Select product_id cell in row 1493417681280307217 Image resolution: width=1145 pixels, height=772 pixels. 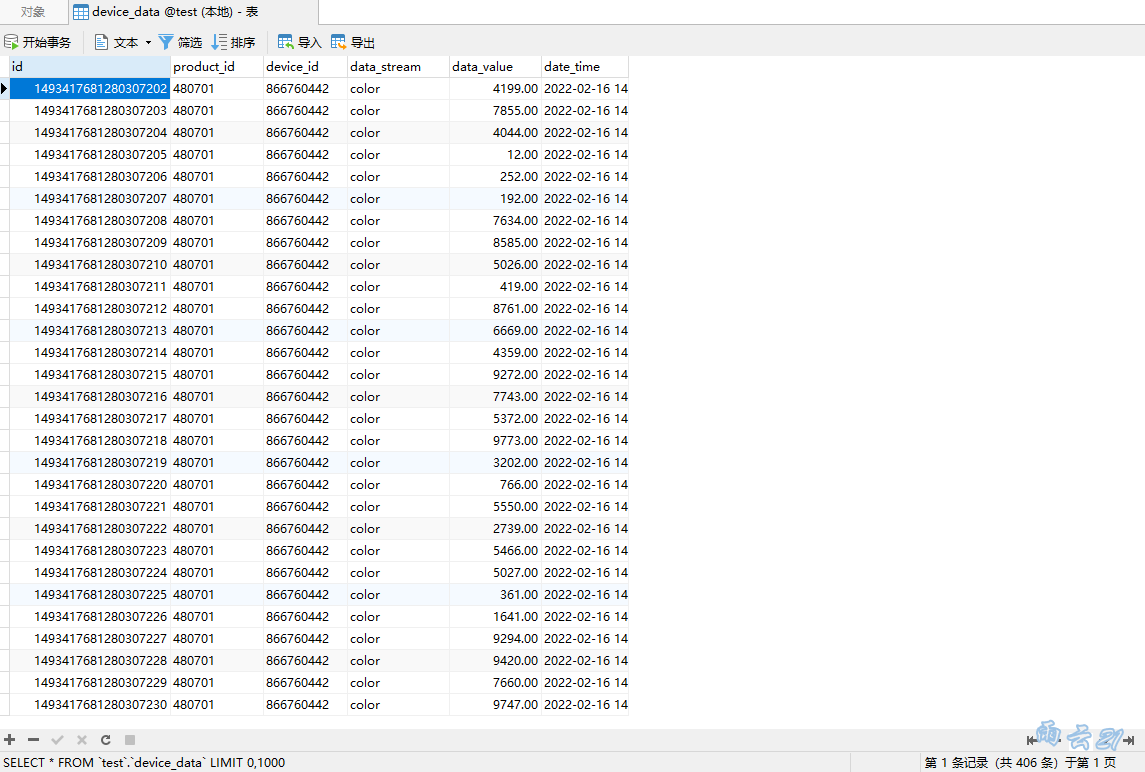216,419
